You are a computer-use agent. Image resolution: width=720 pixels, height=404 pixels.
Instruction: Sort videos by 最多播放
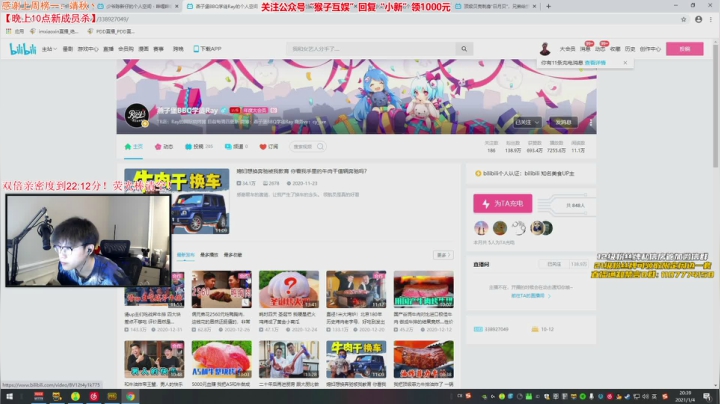tap(209, 255)
